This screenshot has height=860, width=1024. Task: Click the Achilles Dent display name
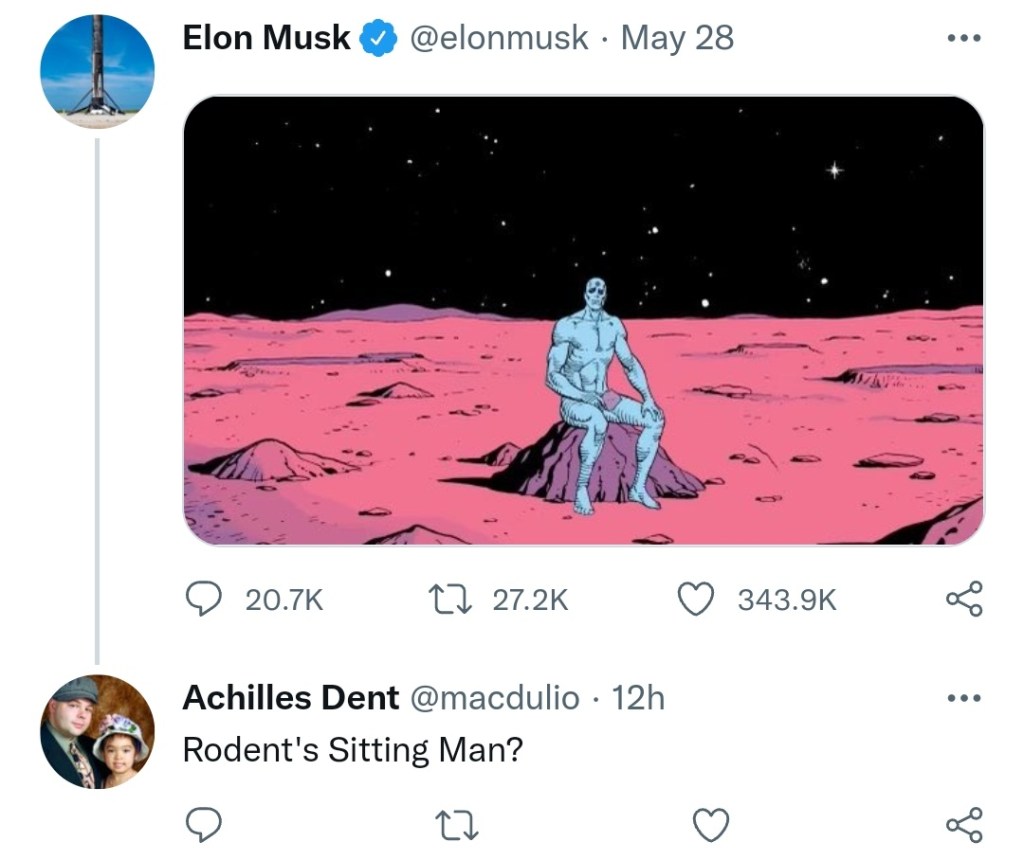click(291, 698)
